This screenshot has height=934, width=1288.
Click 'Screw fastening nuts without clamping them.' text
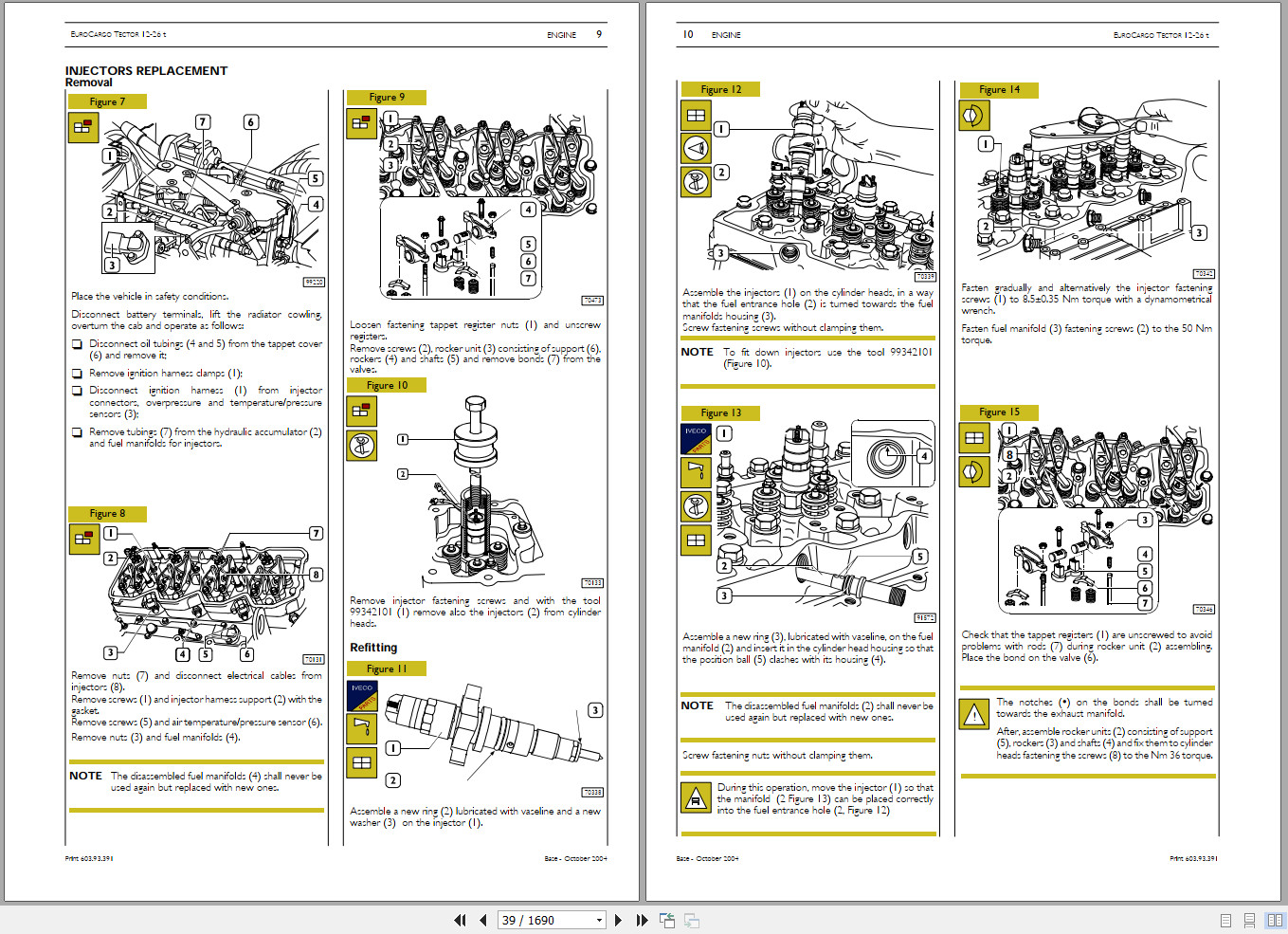click(777, 756)
